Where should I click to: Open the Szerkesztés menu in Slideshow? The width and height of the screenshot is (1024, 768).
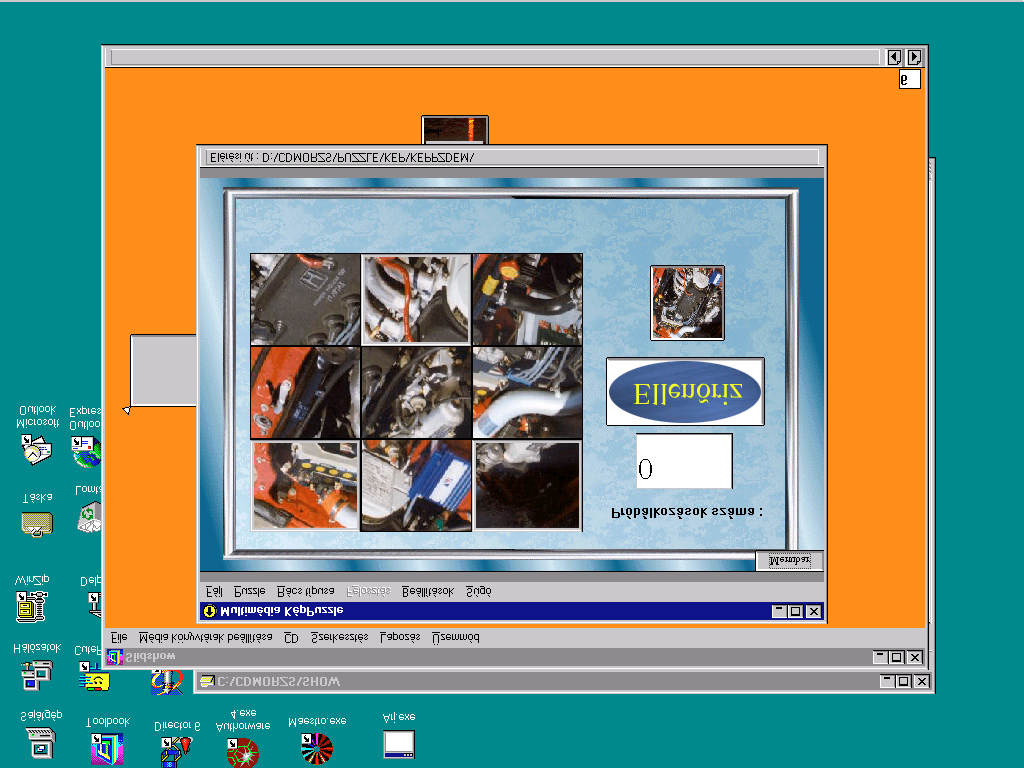coord(340,637)
